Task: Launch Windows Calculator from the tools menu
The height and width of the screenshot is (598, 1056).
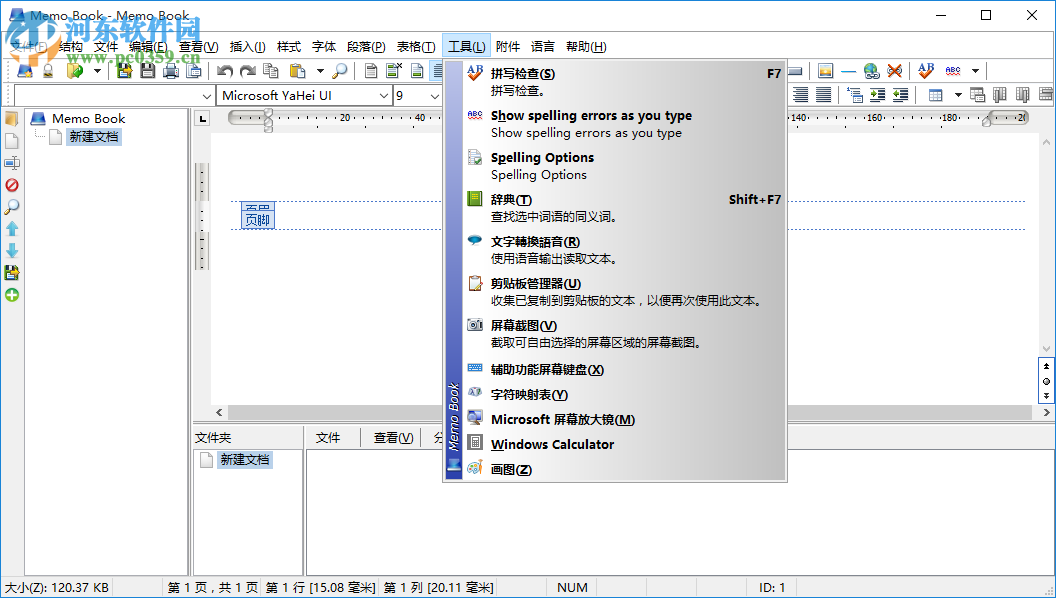Action: click(551, 444)
